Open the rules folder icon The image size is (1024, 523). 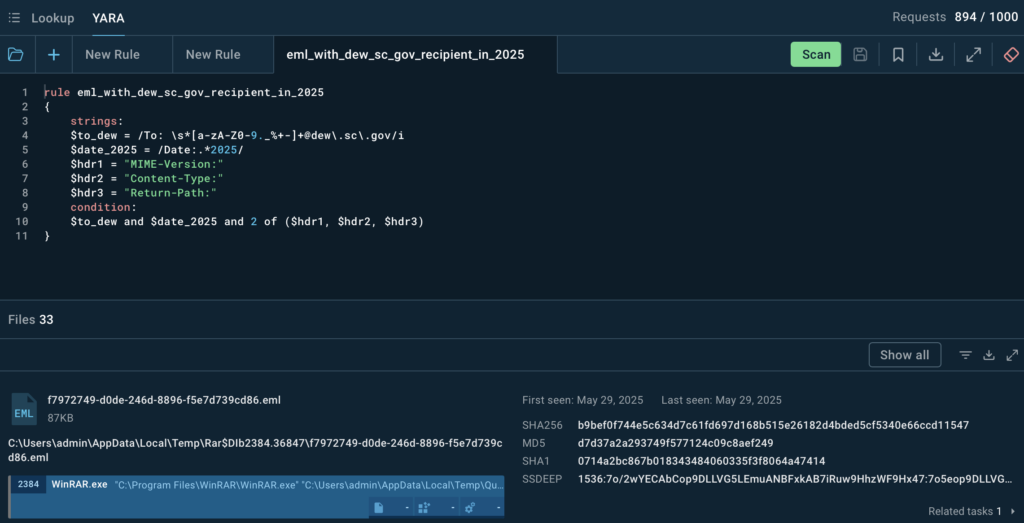[x=15, y=54]
